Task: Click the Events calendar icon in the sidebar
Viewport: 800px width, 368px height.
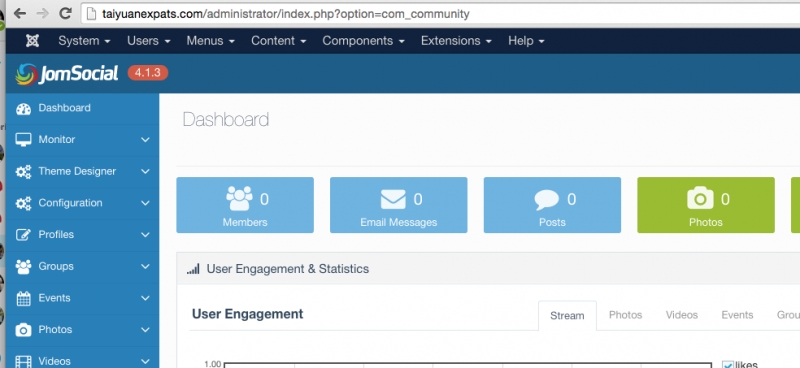Action: click(23, 298)
